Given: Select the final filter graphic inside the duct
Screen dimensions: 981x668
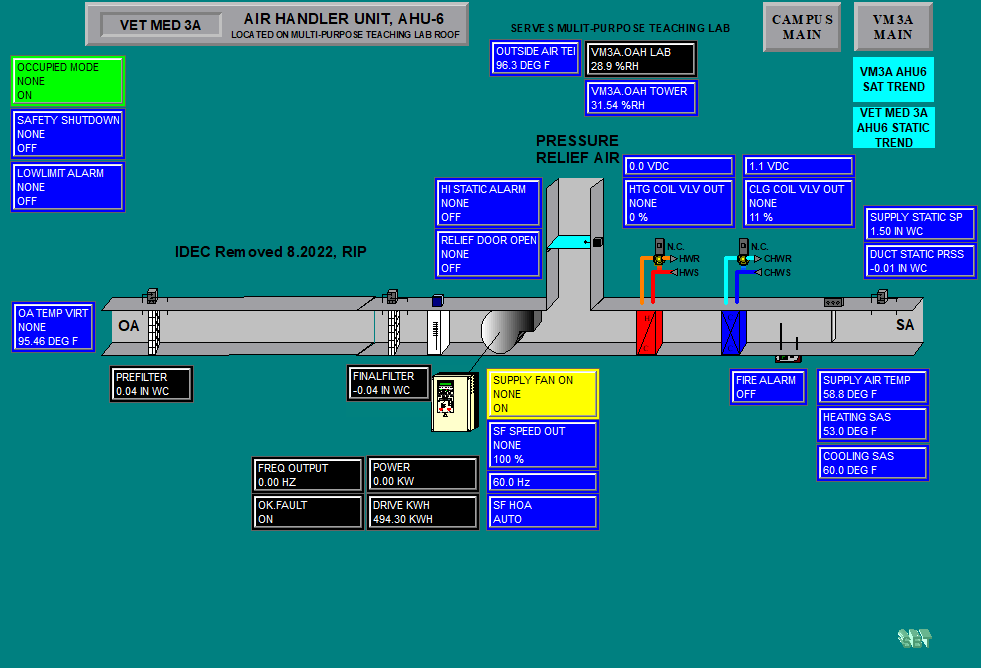Looking at the screenshot, I should (435, 330).
